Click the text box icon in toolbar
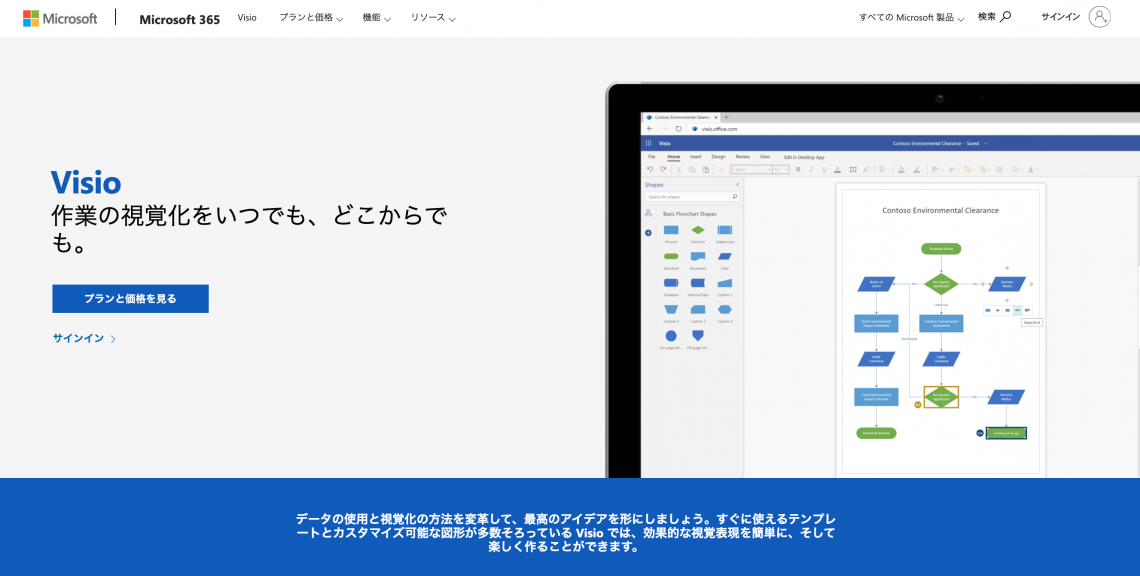The height and width of the screenshot is (576, 1140). [x=853, y=169]
